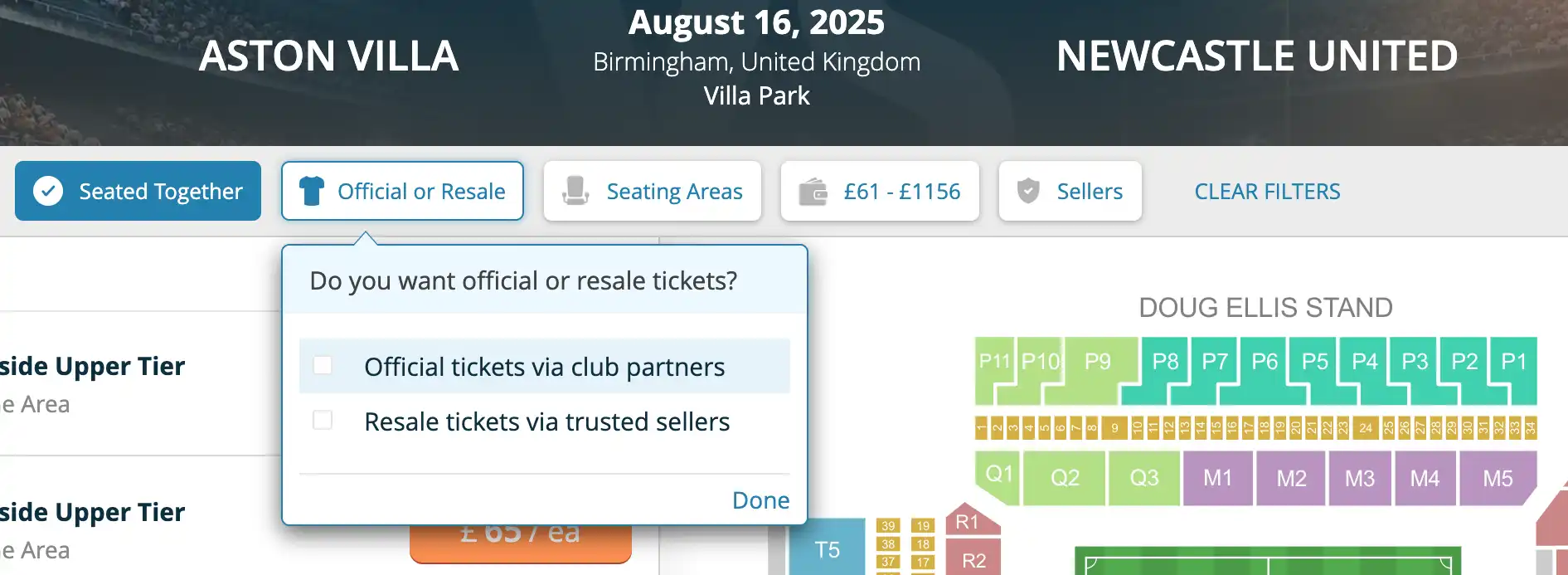1568x575 pixels.
Task: Select section T5 on the stadium map
Action: 828,549
